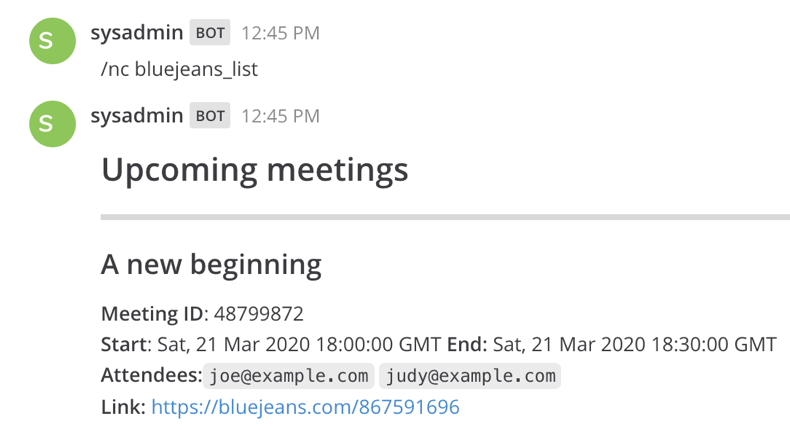The image size is (790, 430).
Task: Click the Attendees label
Action: [x=150, y=376]
